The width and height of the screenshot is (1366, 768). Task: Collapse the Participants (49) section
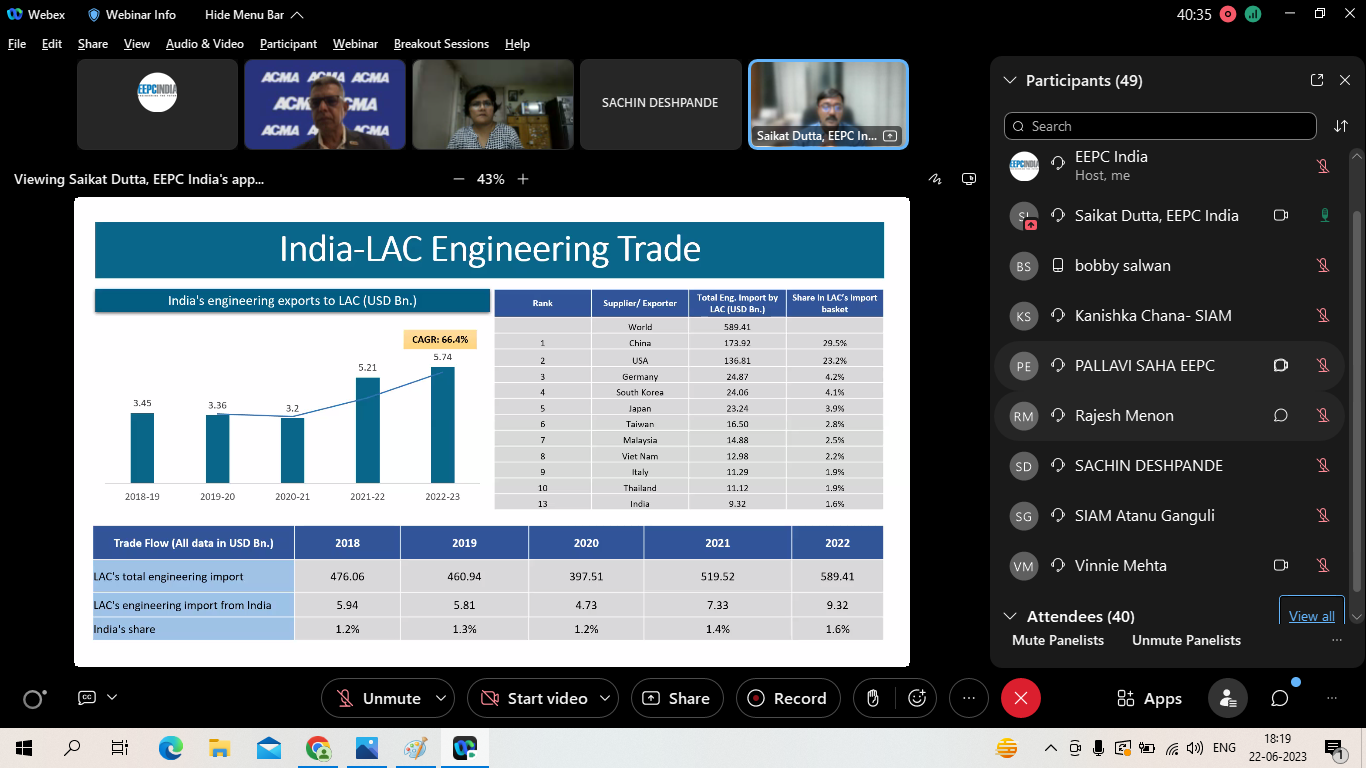point(1008,80)
